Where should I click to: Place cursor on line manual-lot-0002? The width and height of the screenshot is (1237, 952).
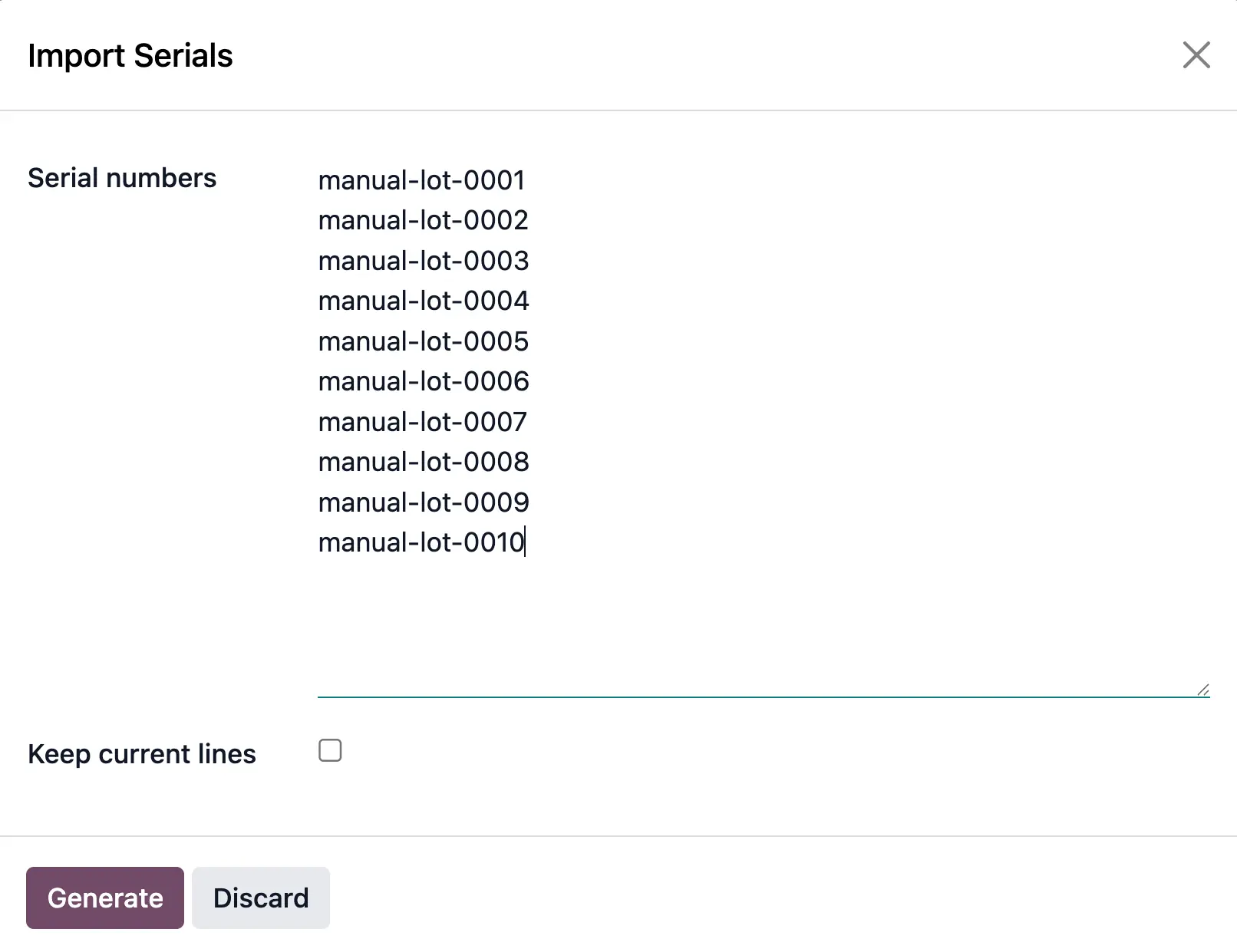click(423, 221)
